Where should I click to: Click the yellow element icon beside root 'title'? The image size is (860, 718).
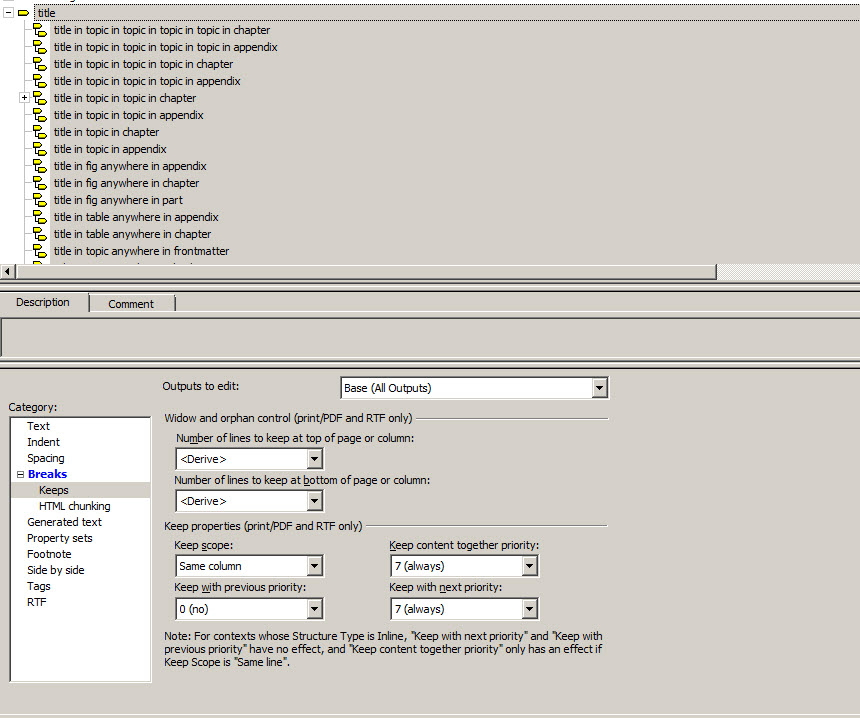(x=23, y=13)
